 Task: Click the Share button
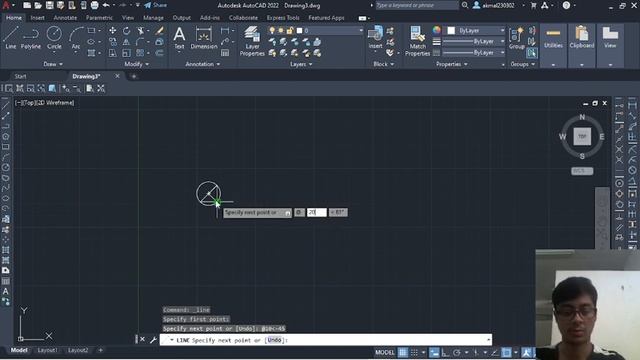(156, 5)
